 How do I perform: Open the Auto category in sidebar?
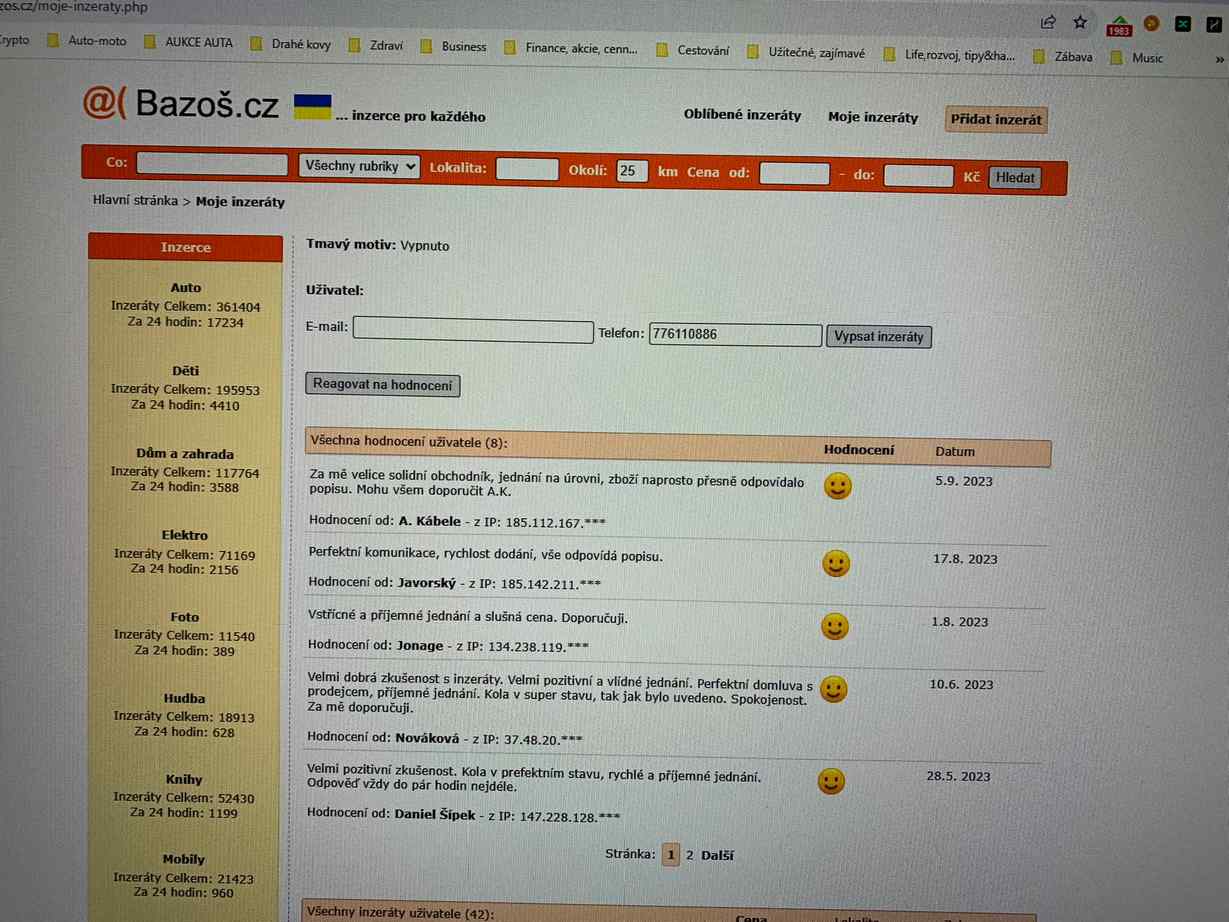[x=185, y=288]
